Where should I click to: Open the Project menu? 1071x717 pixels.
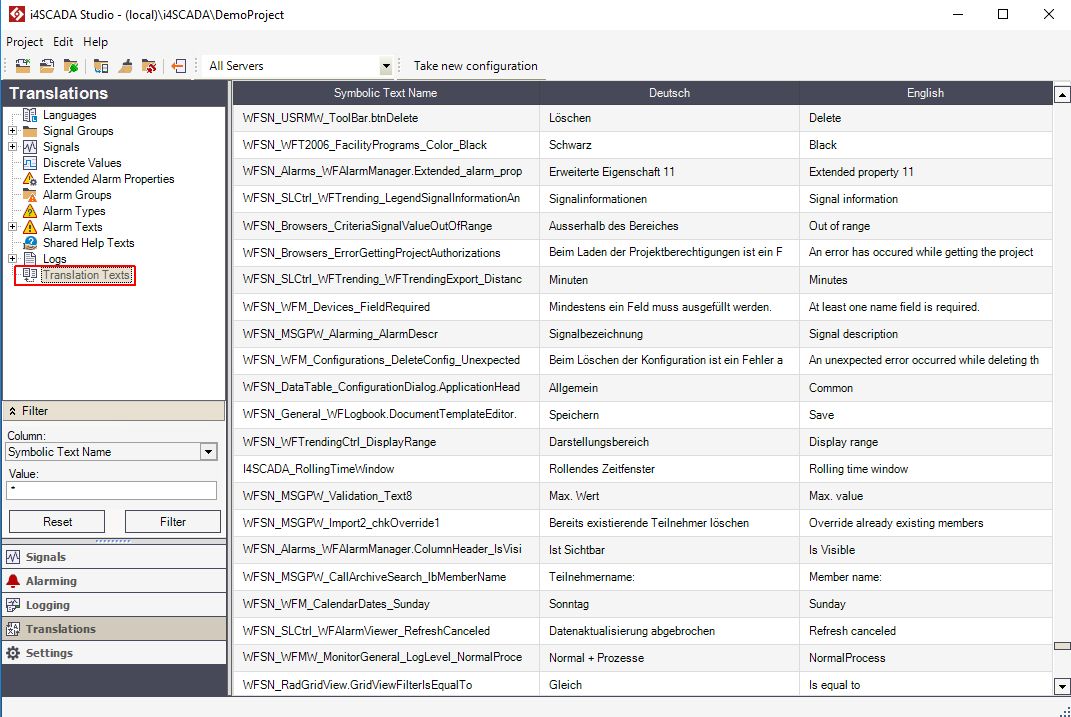point(25,42)
